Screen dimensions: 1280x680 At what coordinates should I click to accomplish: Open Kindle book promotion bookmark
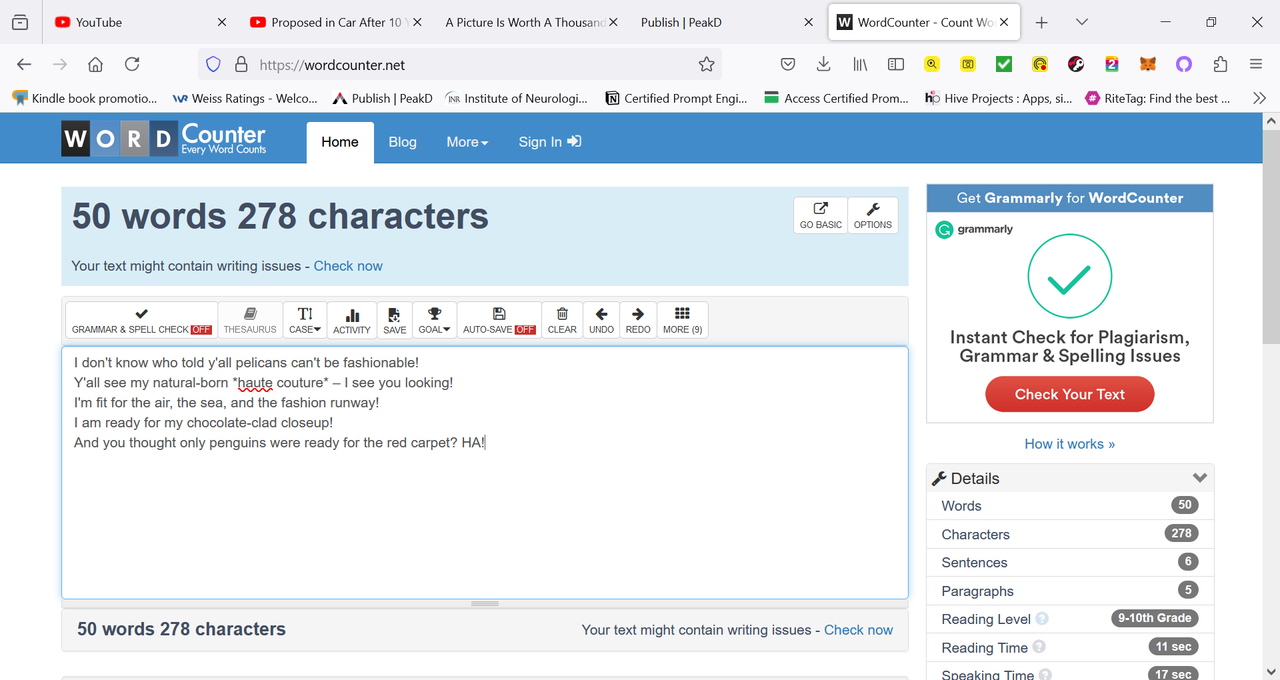click(x=84, y=98)
